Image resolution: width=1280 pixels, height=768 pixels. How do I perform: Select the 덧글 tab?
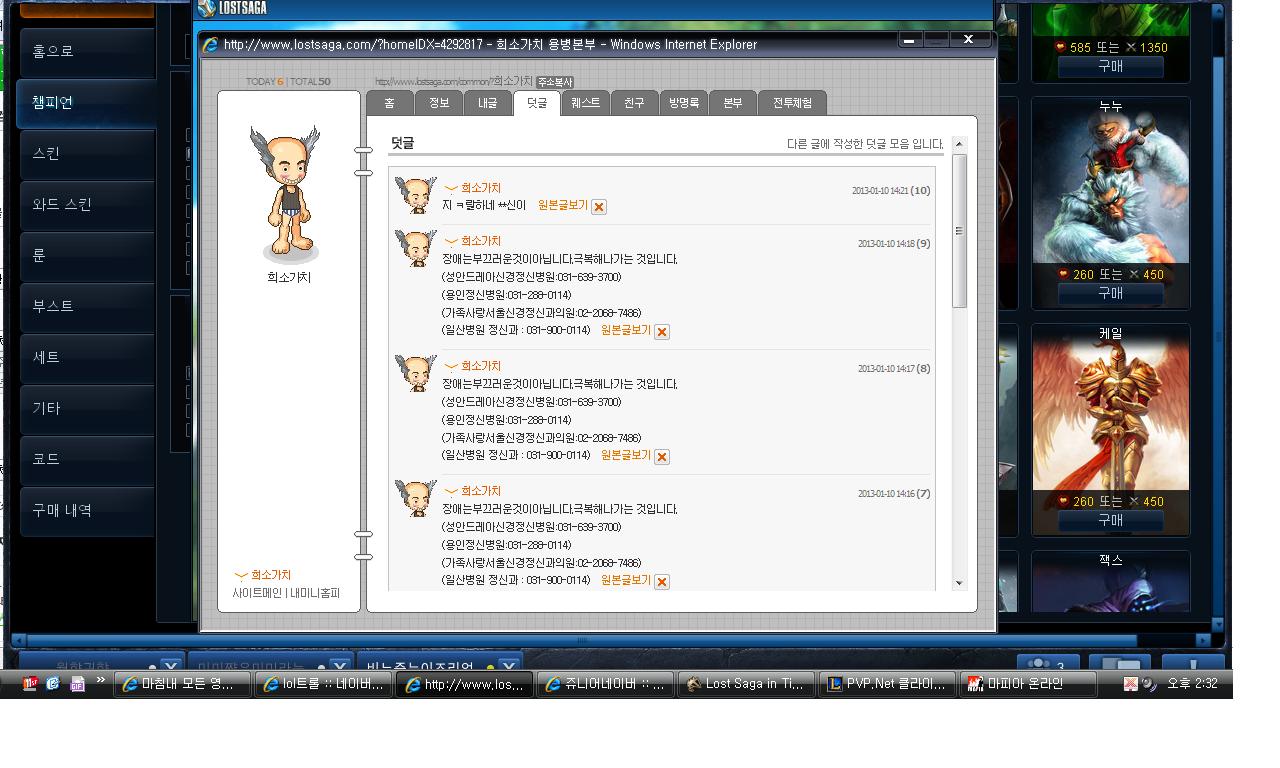point(537,103)
